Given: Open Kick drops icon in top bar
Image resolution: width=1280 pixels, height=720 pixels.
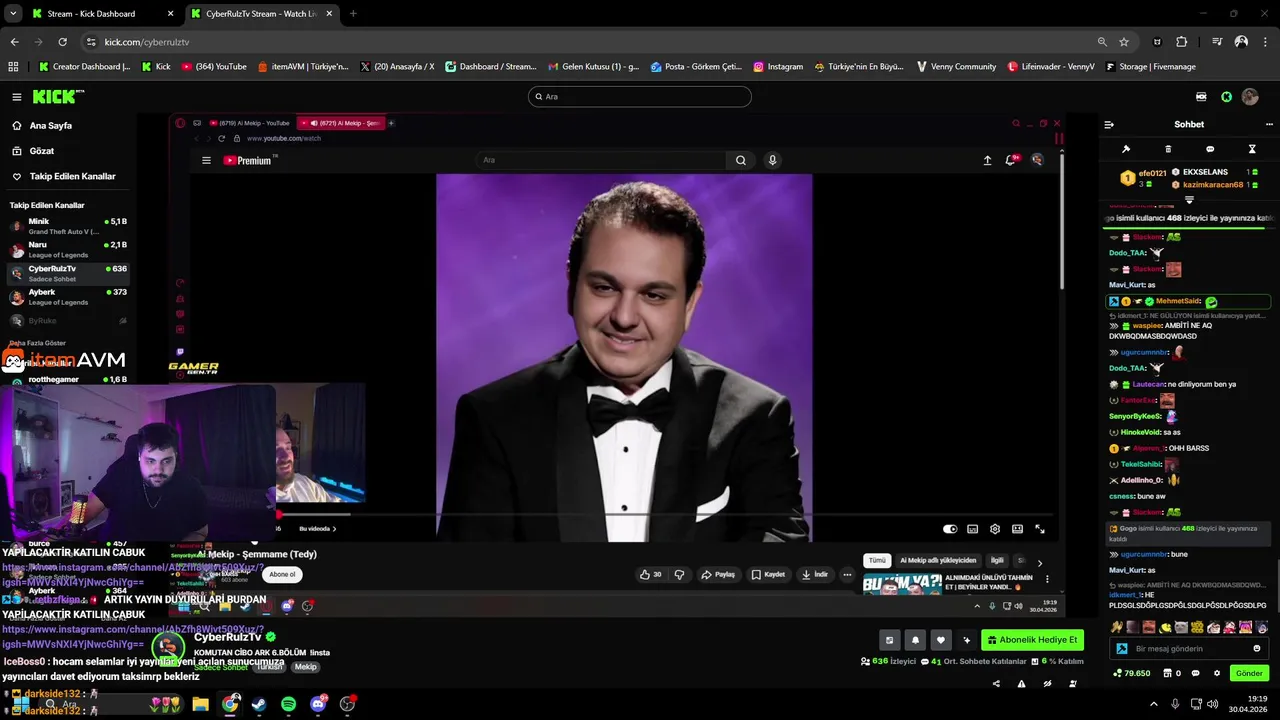Looking at the screenshot, I should click(1201, 97).
